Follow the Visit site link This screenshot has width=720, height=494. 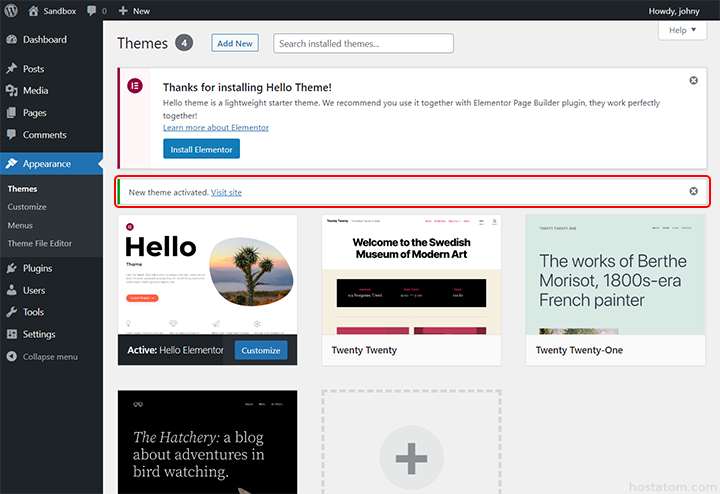(226, 192)
